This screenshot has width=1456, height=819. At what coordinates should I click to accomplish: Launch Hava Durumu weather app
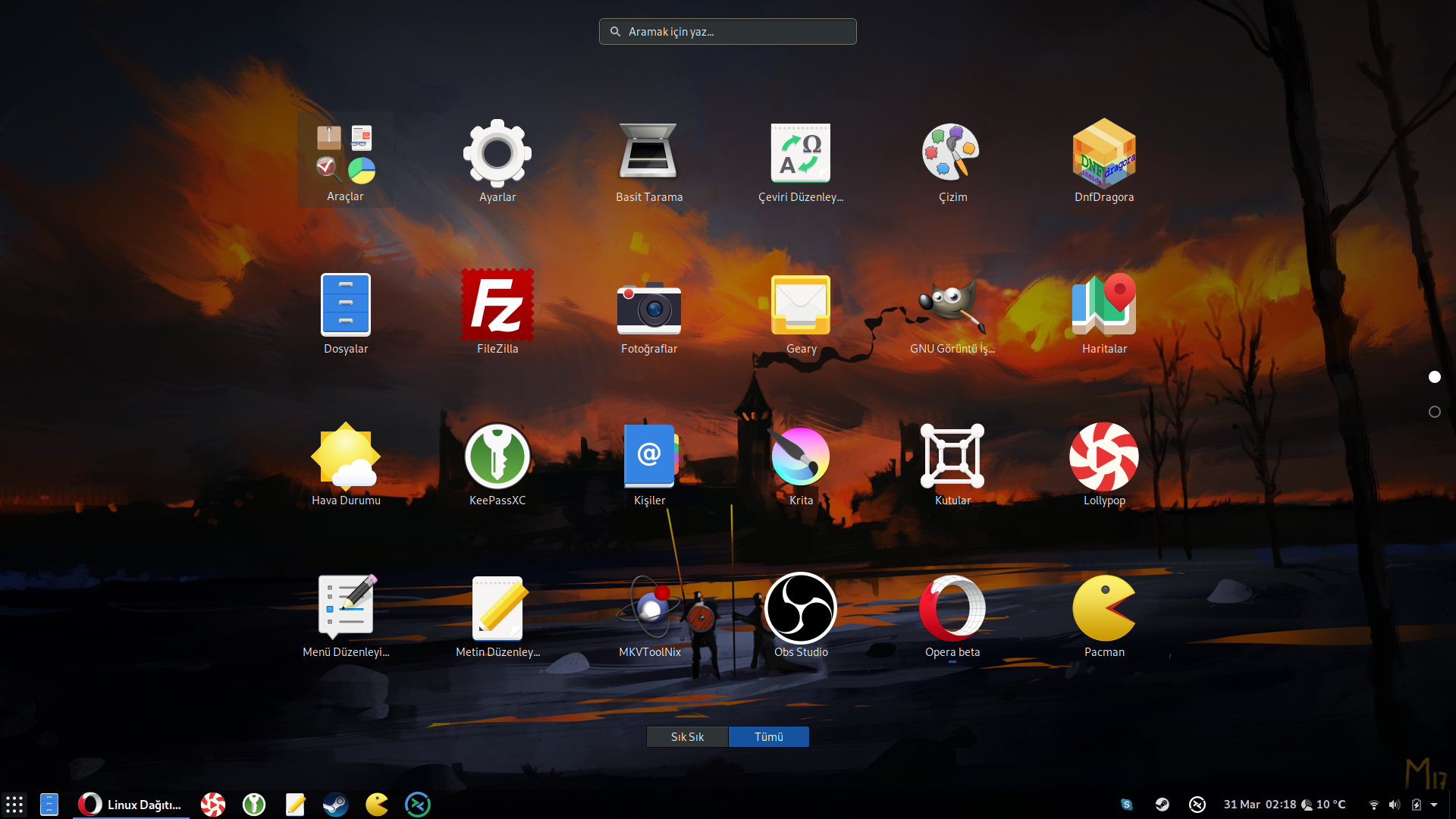(346, 463)
